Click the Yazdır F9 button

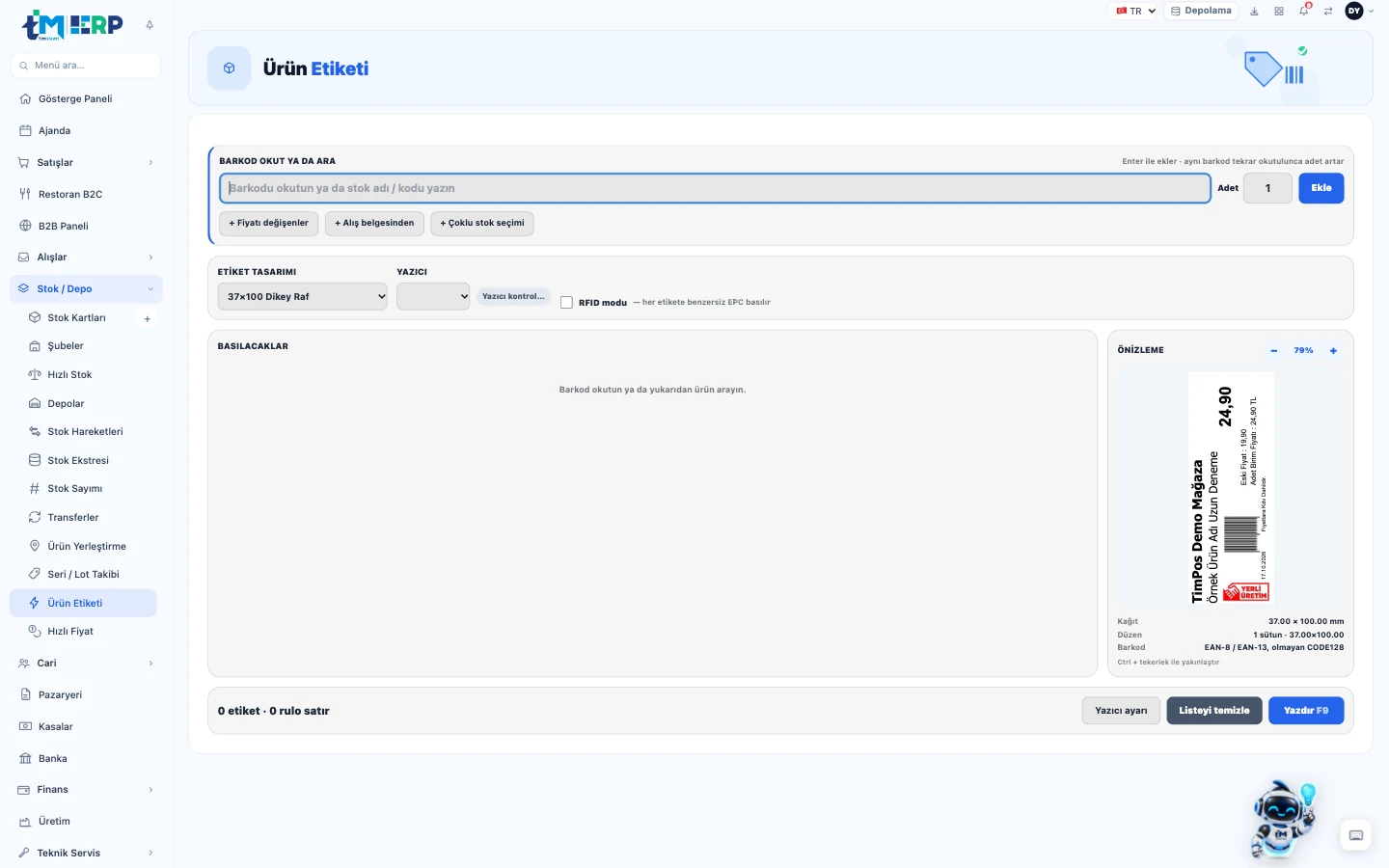coord(1306,711)
